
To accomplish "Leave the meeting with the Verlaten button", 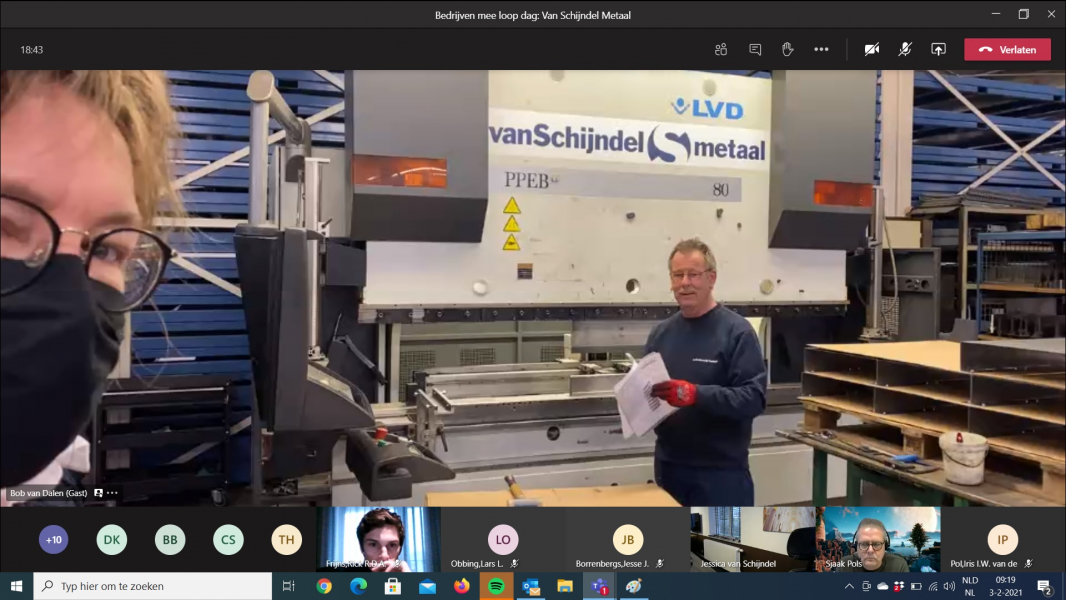I will 1008,50.
